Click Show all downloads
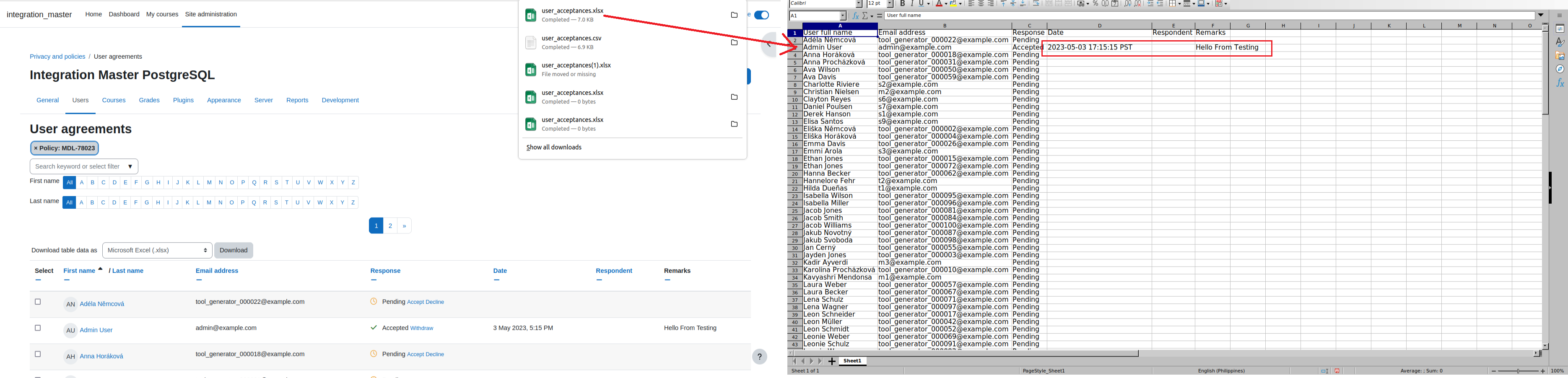Viewport: 1568px width, 378px height. tap(554, 148)
